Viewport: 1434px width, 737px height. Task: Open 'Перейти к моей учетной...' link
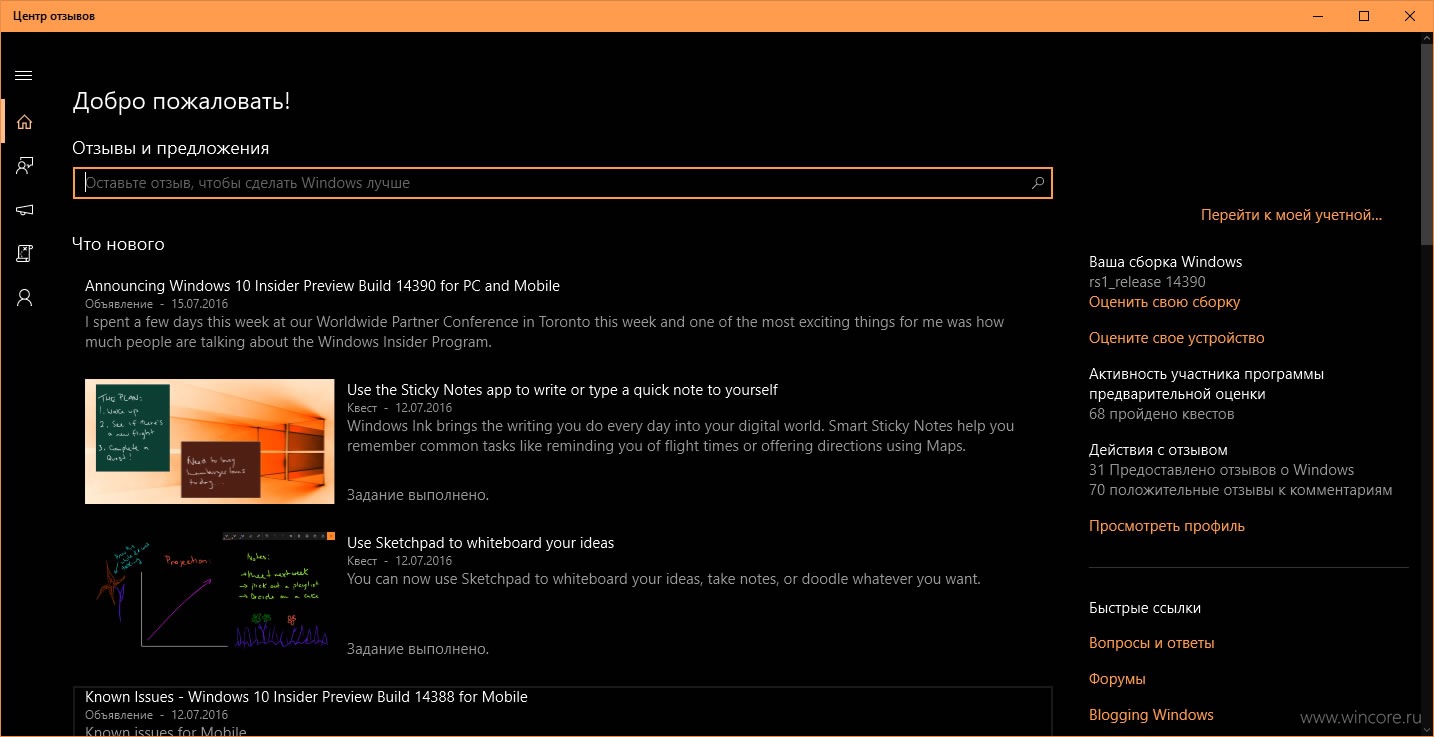[1291, 215]
